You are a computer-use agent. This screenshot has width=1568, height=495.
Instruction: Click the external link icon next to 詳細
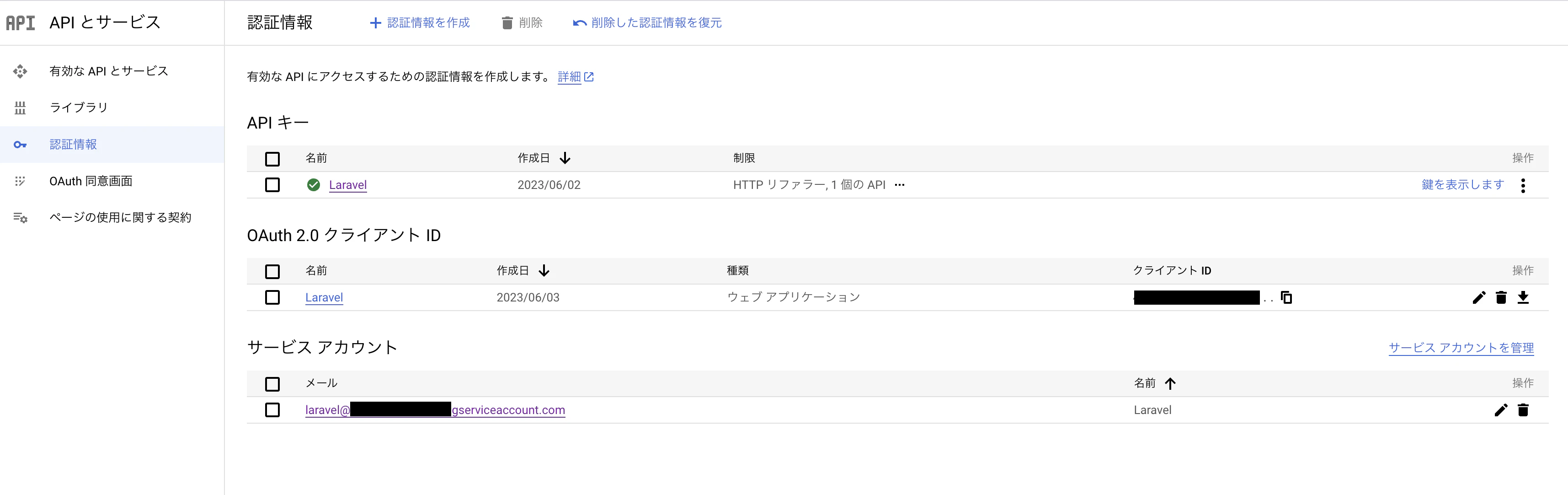(589, 77)
